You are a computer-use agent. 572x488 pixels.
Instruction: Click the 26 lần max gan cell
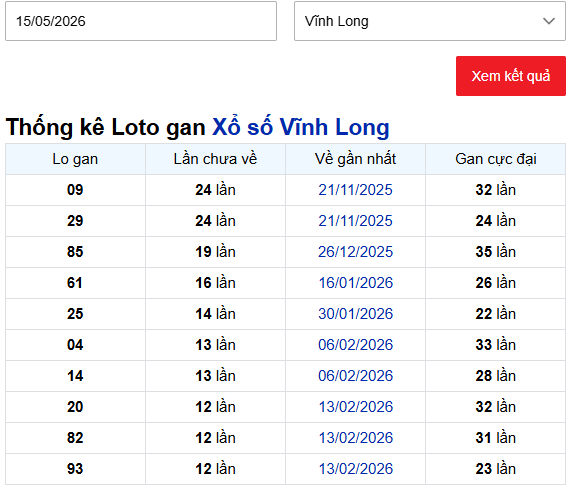click(x=495, y=283)
